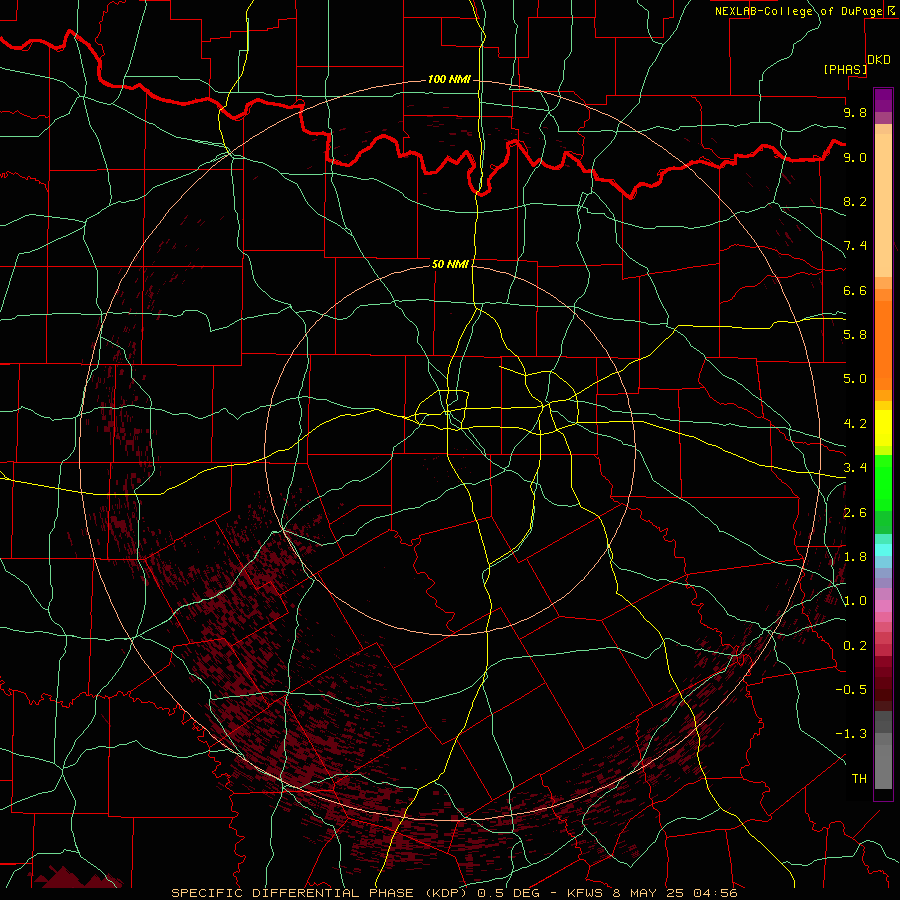
Task: Click the 5.0 legend value
Action: (x=855, y=379)
